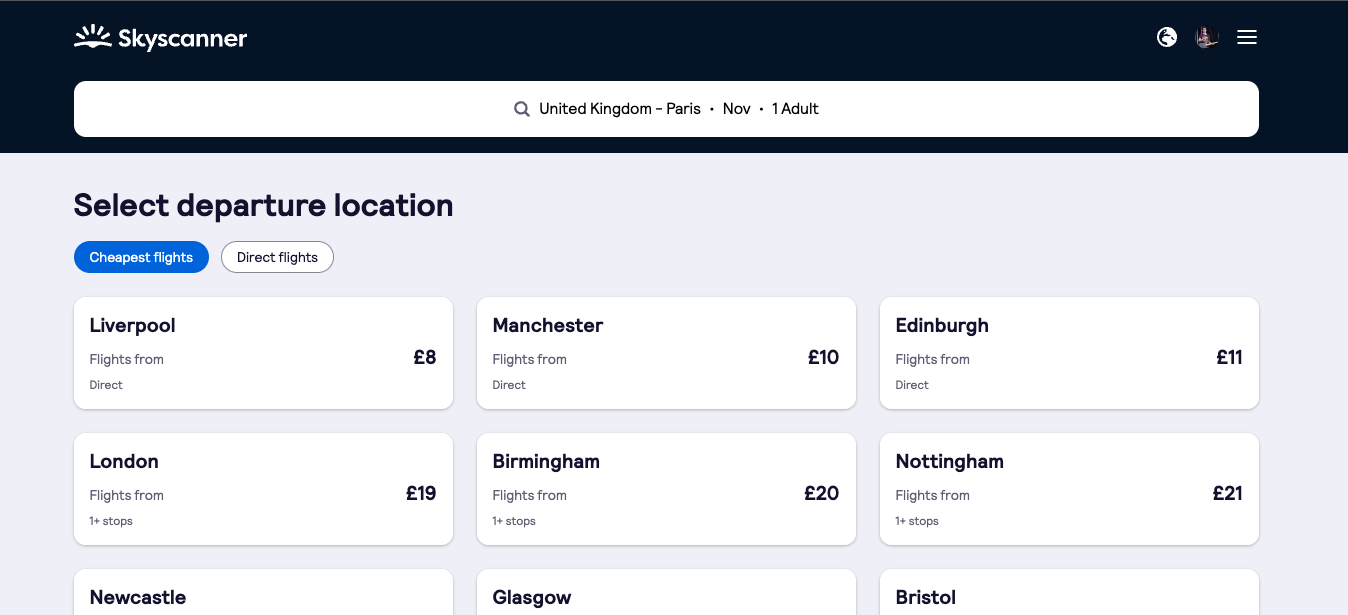Edit the United Kingdom – Paris search bar
Screen dimensions: 1348x615
(x=666, y=109)
